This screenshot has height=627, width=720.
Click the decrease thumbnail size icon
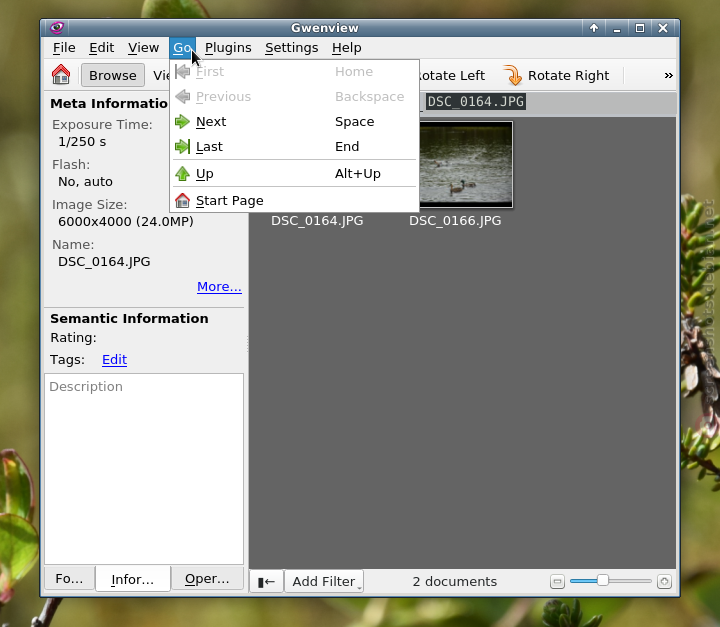pyautogui.click(x=557, y=582)
